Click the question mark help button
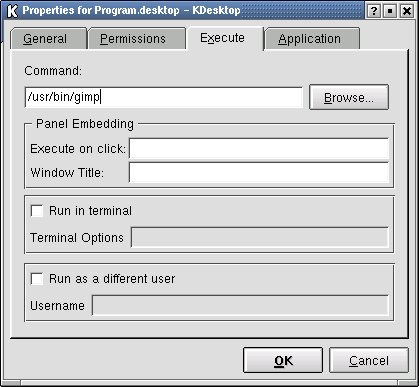Image resolution: width=419 pixels, height=387 pixels. click(374, 11)
